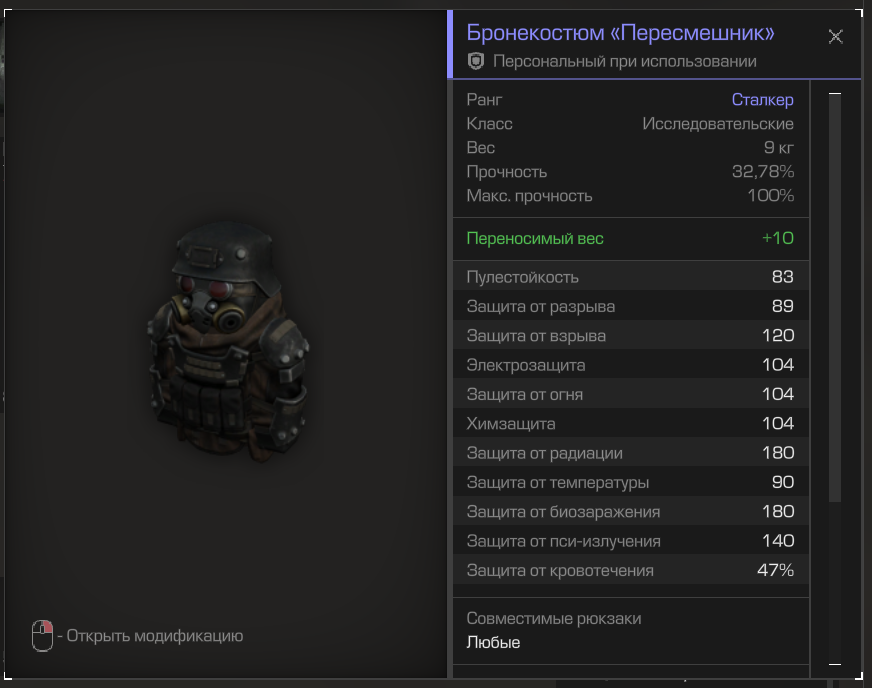The image size is (872, 688).
Task: Select the Защита от биозаражения row
Action: 630,512
